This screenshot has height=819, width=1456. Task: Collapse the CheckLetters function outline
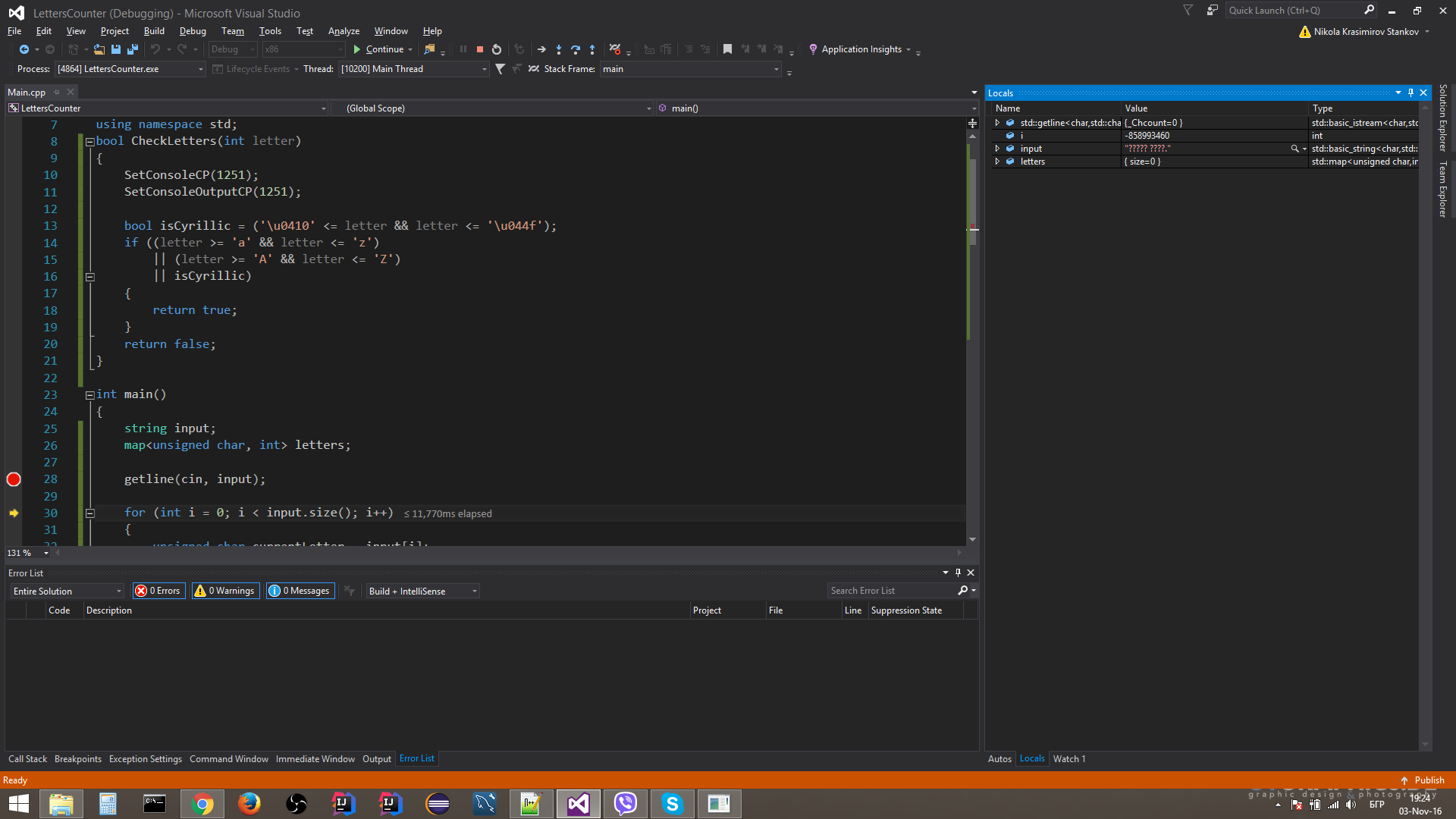(x=90, y=142)
